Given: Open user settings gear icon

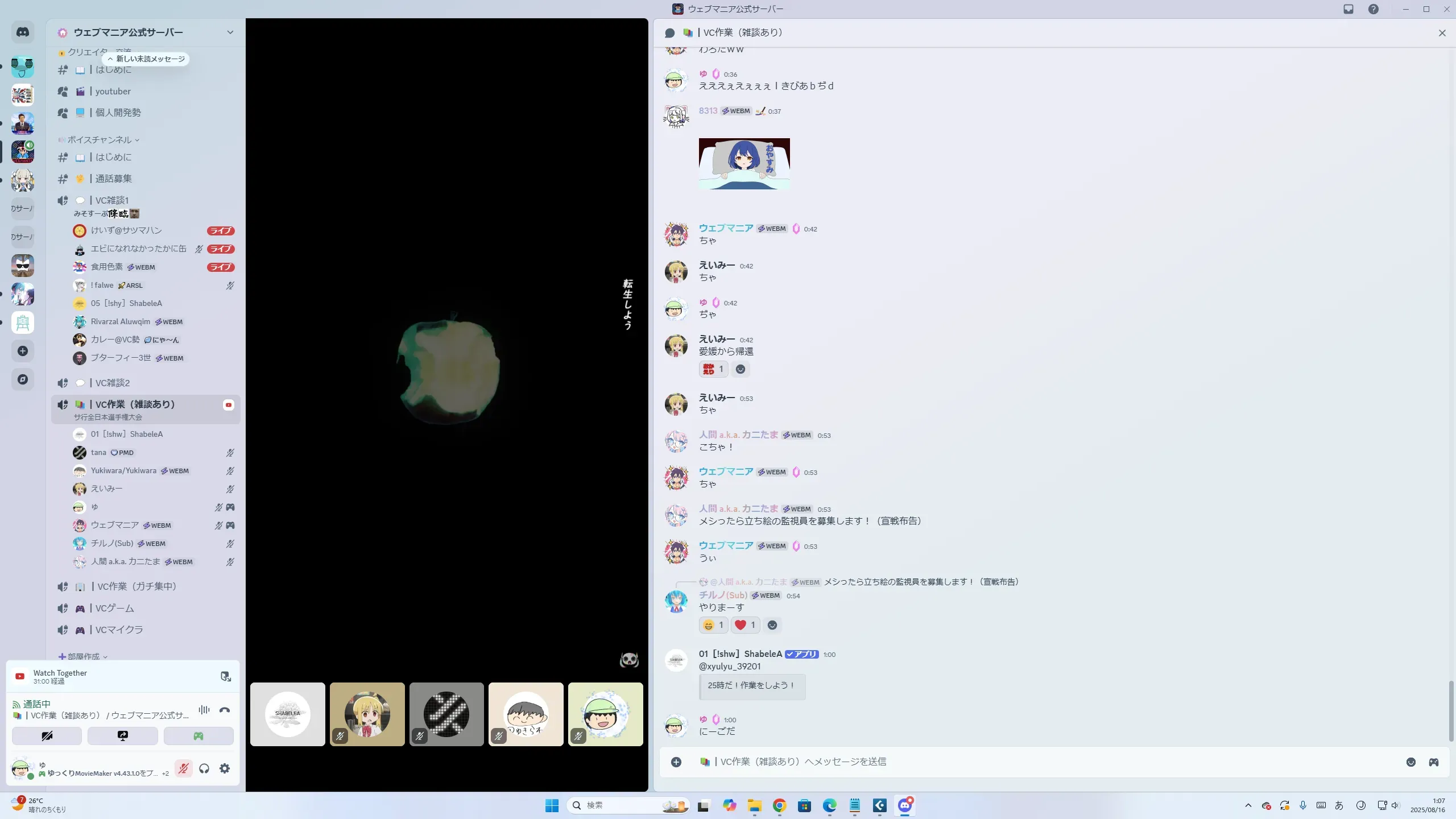Looking at the screenshot, I should click(225, 768).
